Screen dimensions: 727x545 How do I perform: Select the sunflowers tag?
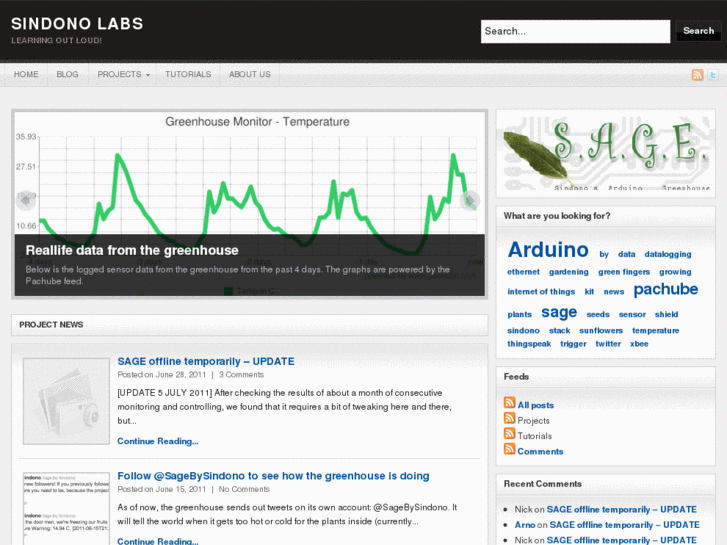(601, 331)
